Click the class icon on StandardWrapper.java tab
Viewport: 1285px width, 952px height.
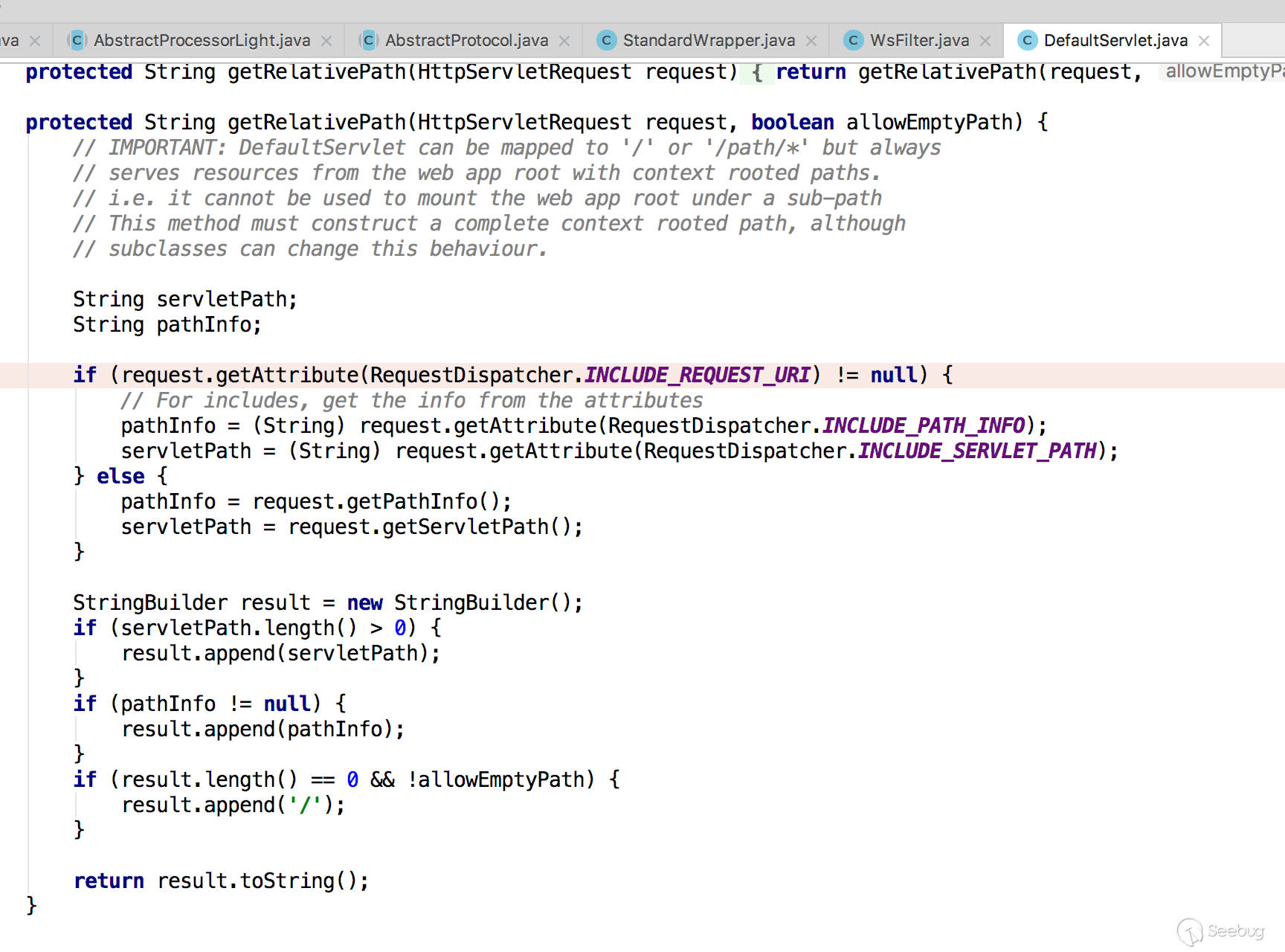coord(606,40)
